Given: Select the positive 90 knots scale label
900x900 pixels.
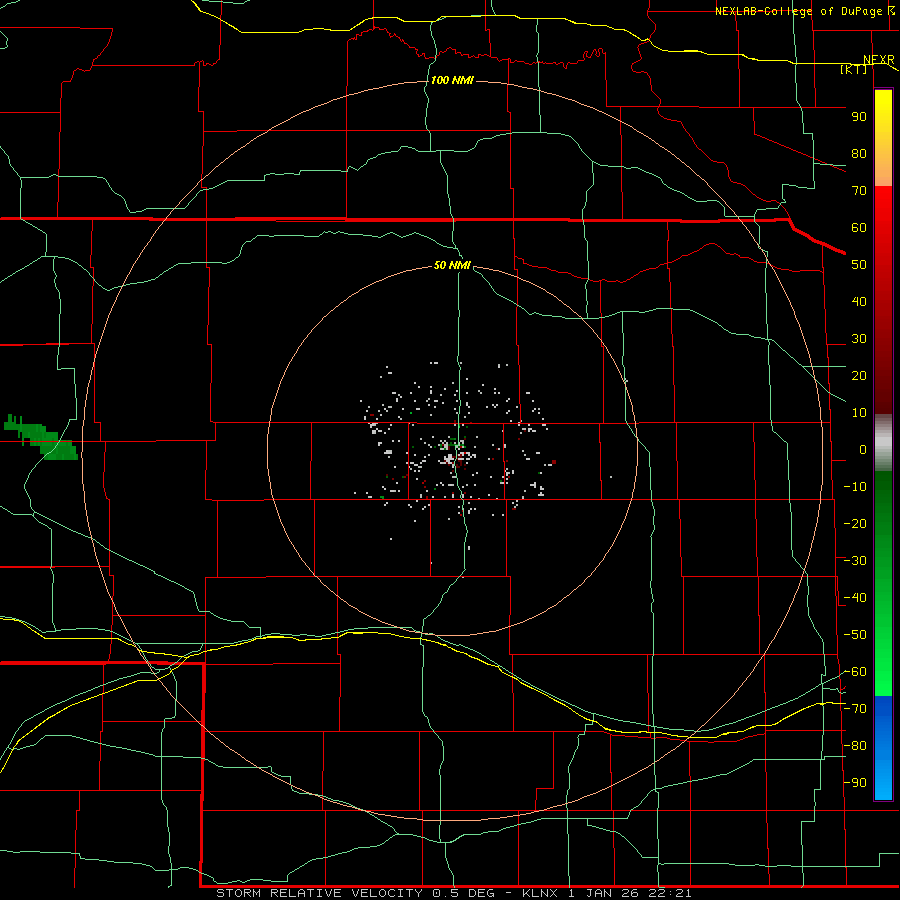Looking at the screenshot, I should pyautogui.click(x=859, y=117).
